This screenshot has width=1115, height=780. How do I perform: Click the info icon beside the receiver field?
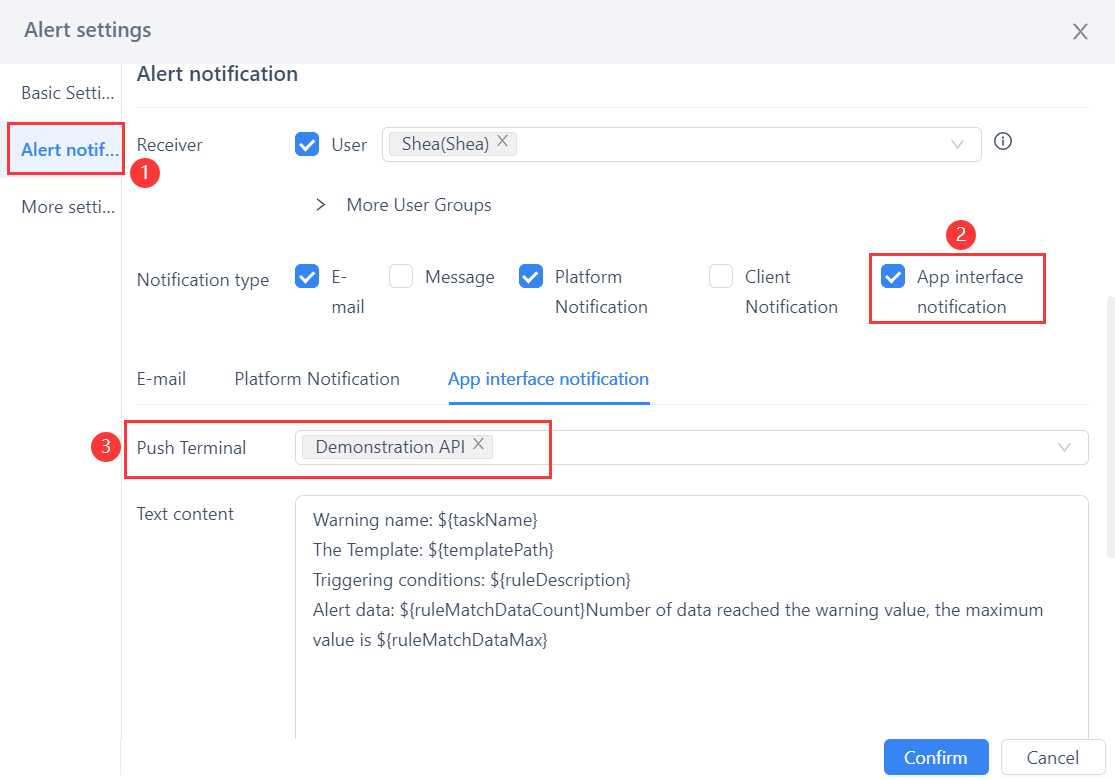pos(1003,141)
